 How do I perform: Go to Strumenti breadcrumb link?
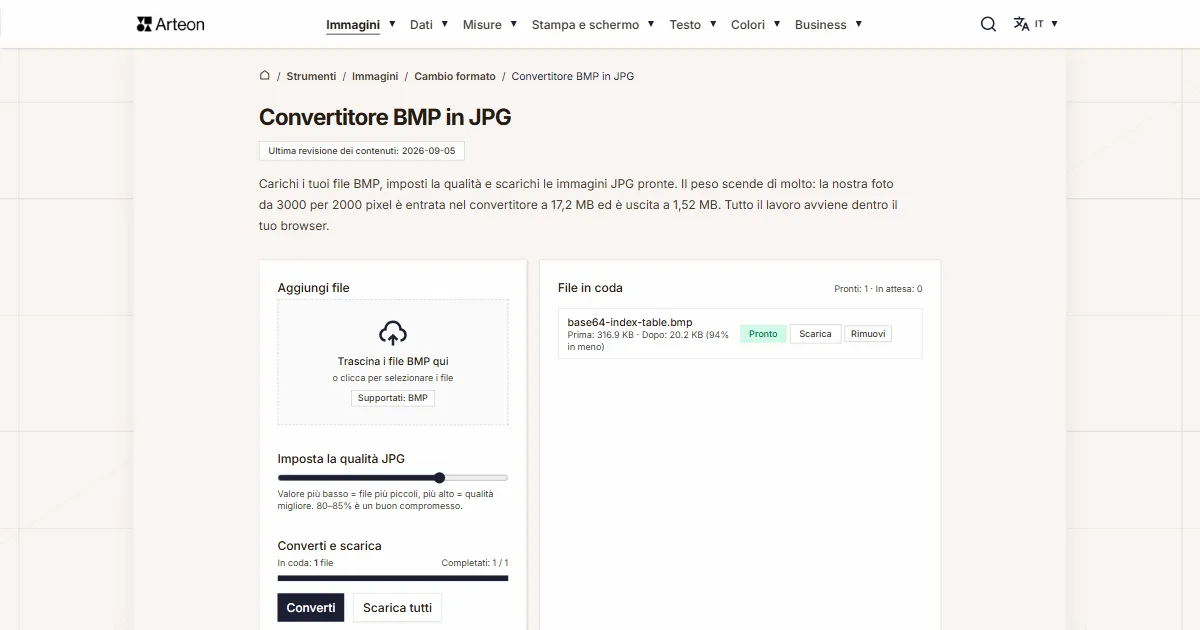pos(311,76)
